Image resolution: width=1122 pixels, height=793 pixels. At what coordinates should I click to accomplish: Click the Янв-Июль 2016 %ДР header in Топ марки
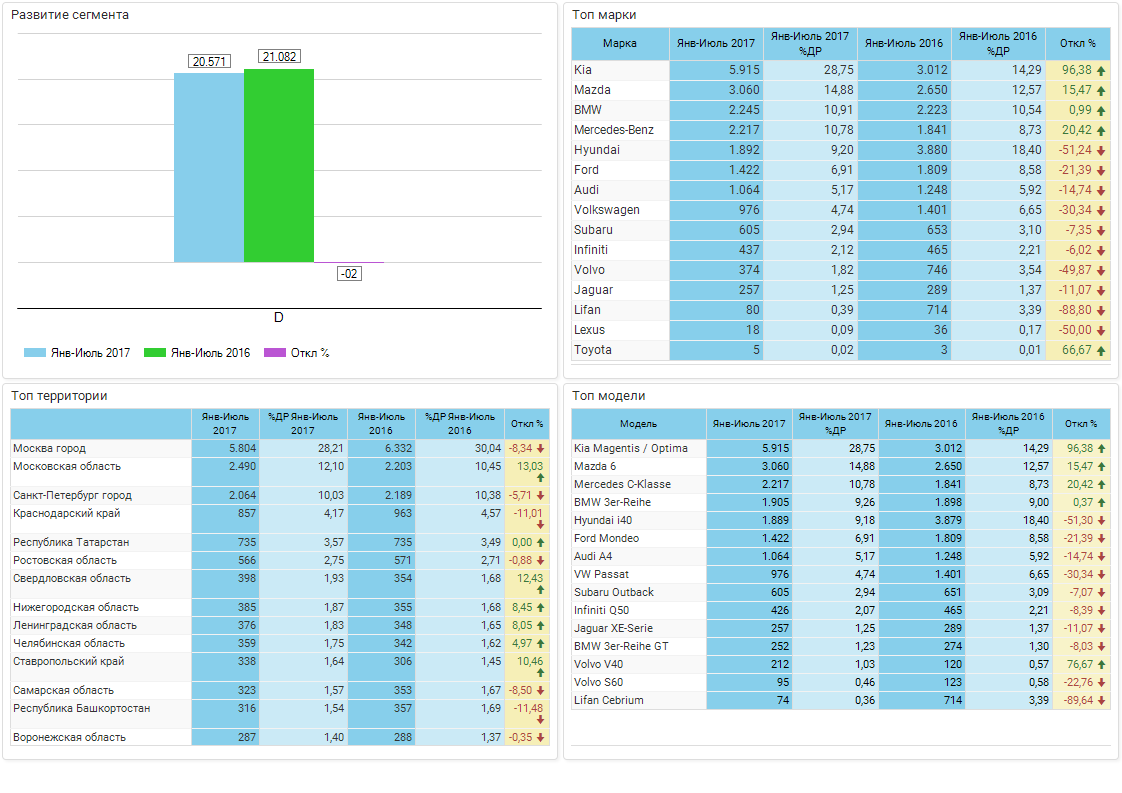click(x=998, y=44)
